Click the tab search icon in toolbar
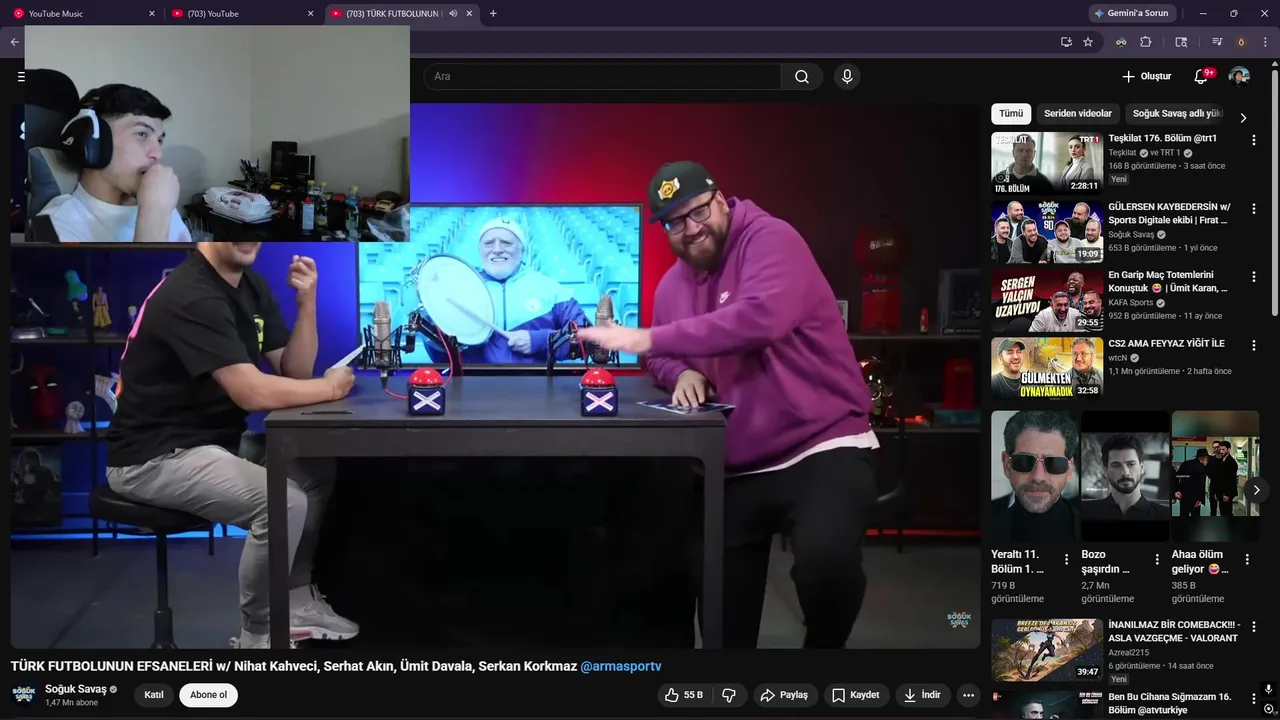Screen dimensions: 1280x720 click(1181, 42)
